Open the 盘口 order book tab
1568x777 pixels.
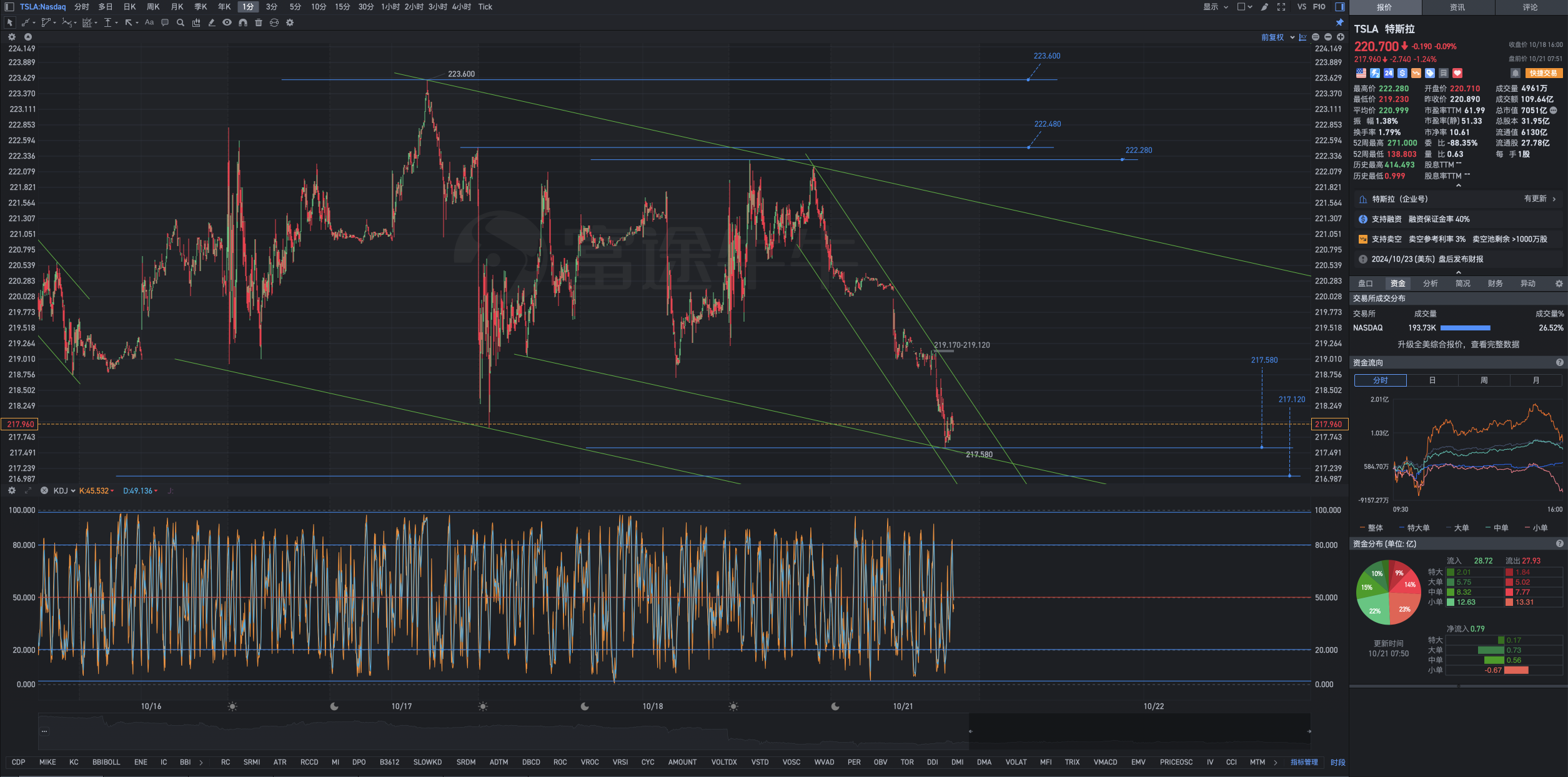click(x=1366, y=284)
